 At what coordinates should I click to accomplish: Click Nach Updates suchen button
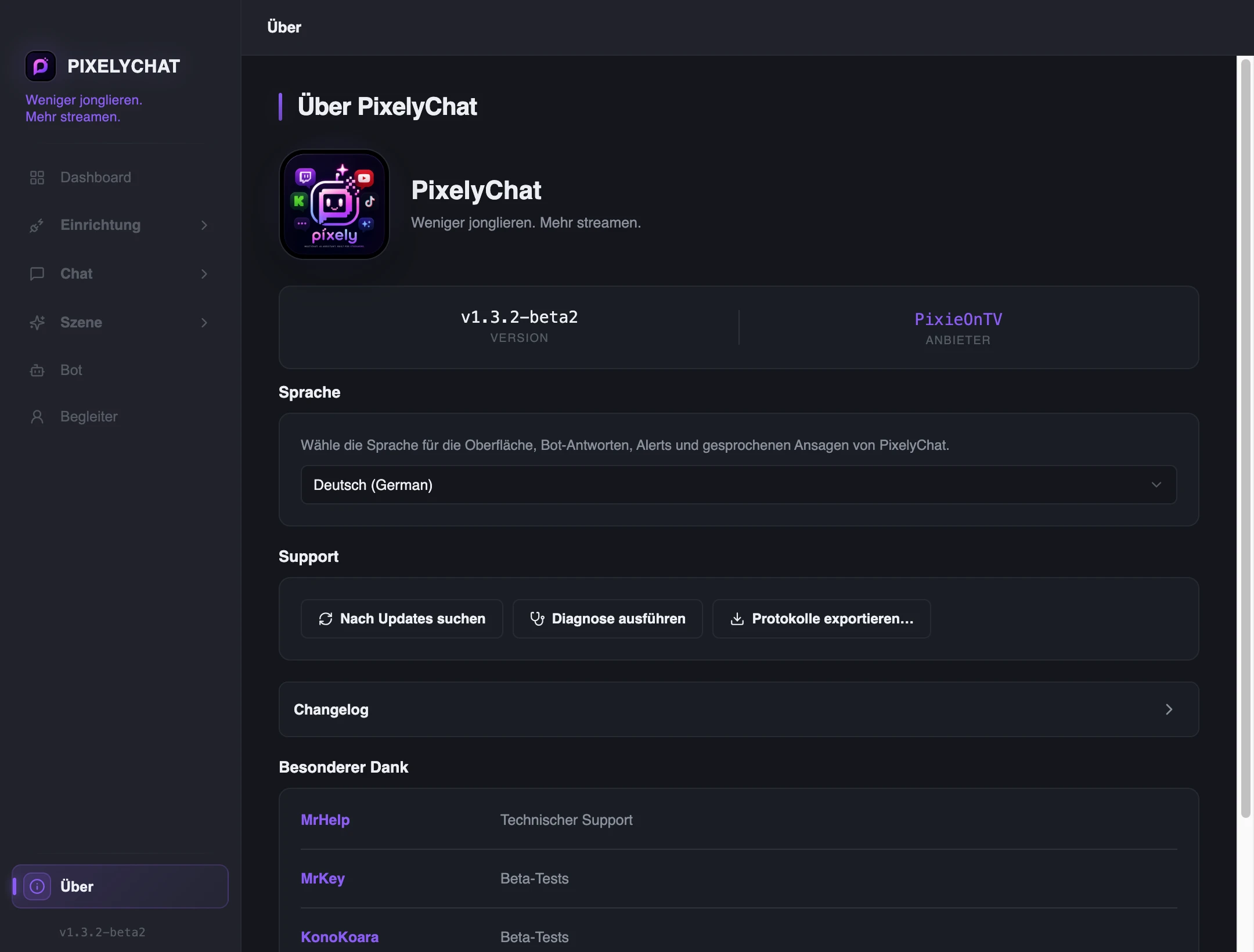402,619
